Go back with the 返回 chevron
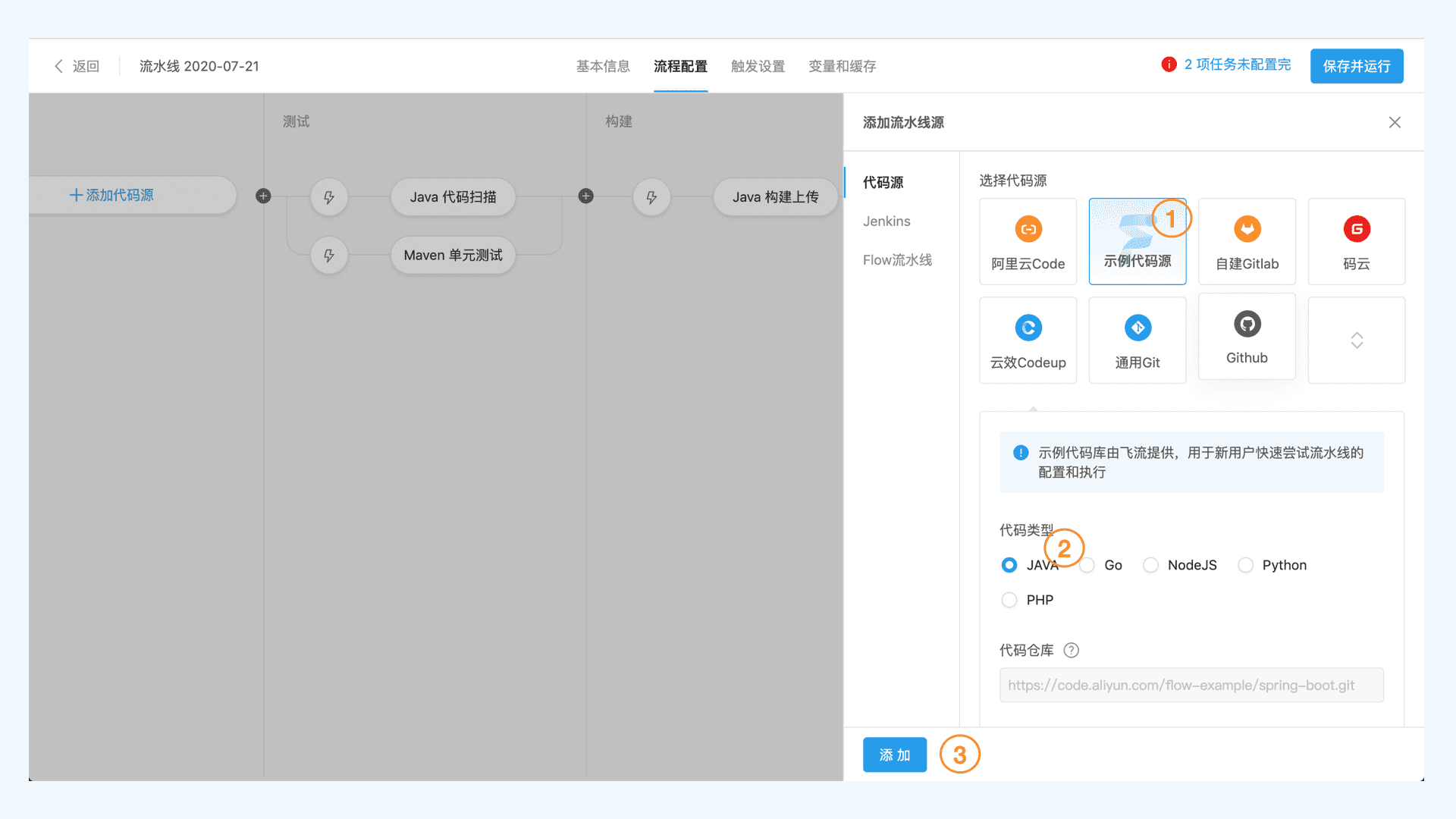 (x=60, y=66)
